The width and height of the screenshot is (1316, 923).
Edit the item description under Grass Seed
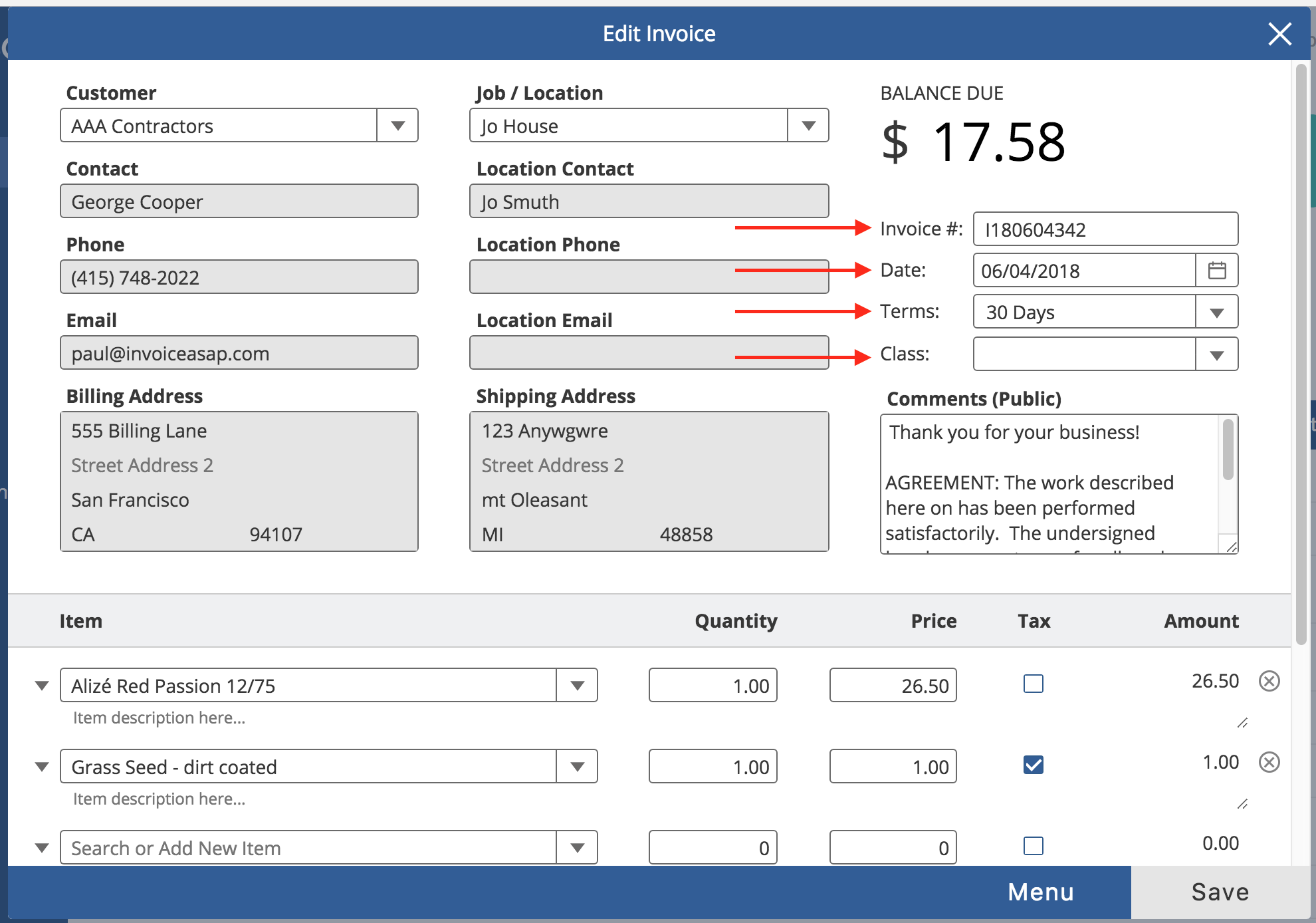[158, 799]
